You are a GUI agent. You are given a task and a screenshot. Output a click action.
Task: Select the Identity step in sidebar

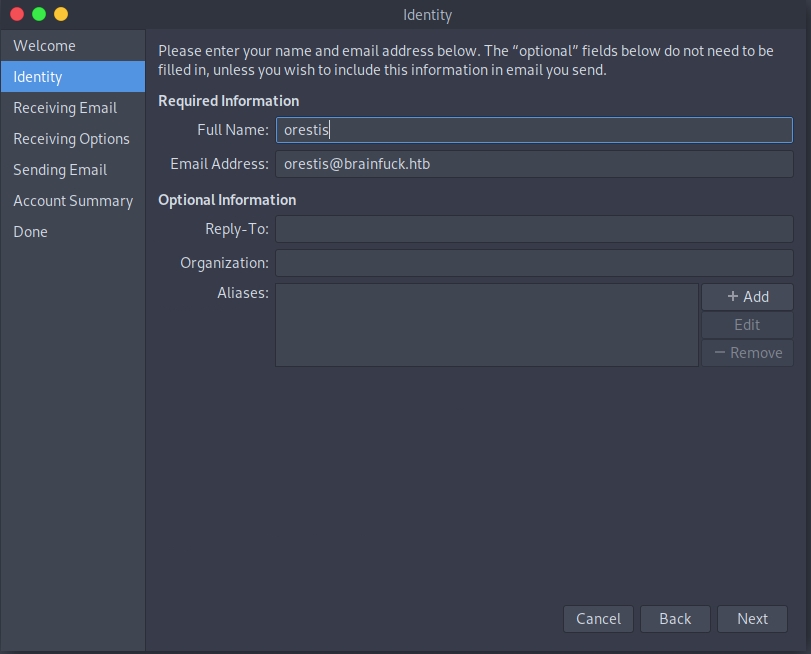point(38,77)
